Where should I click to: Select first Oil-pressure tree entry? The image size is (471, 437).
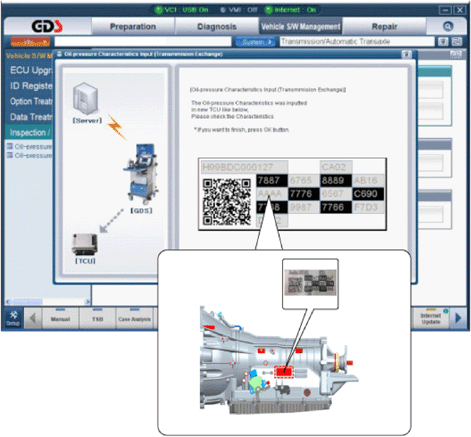(30, 147)
